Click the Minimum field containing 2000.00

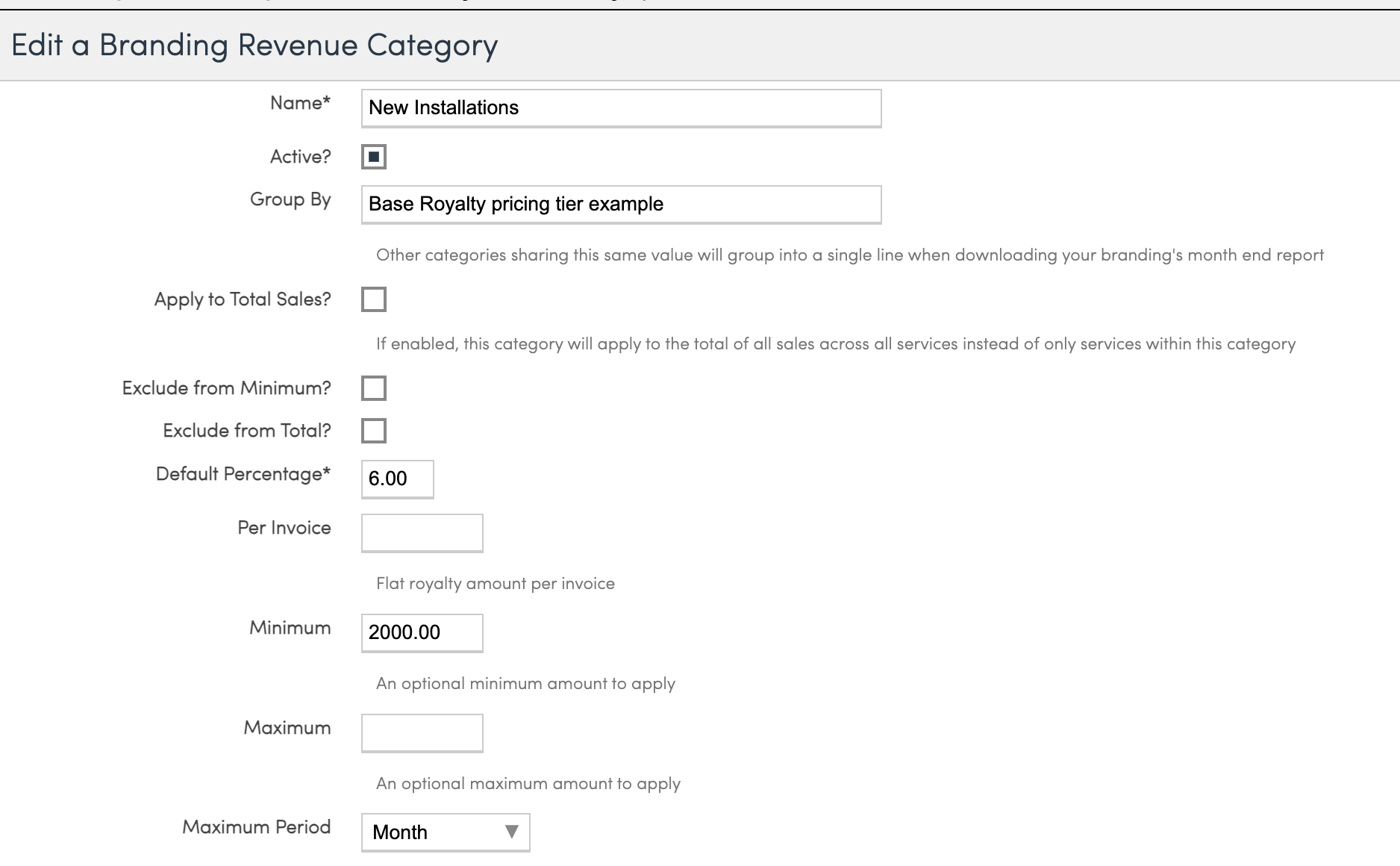click(422, 633)
